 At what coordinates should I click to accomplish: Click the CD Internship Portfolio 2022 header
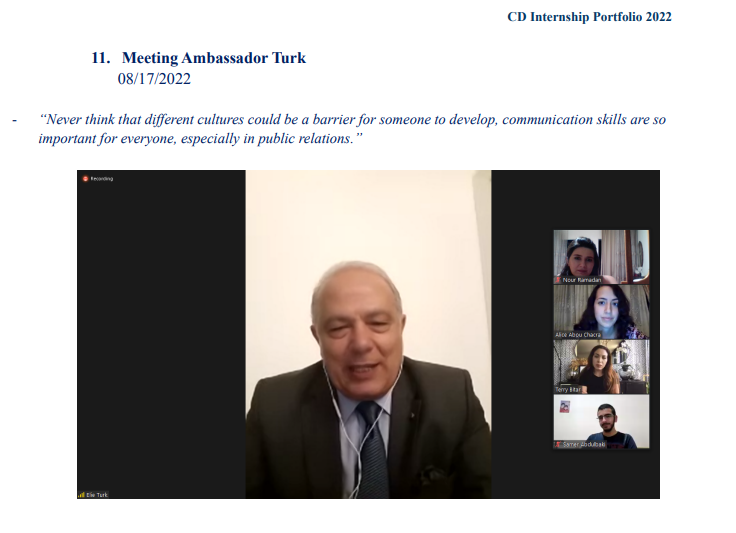(x=590, y=17)
